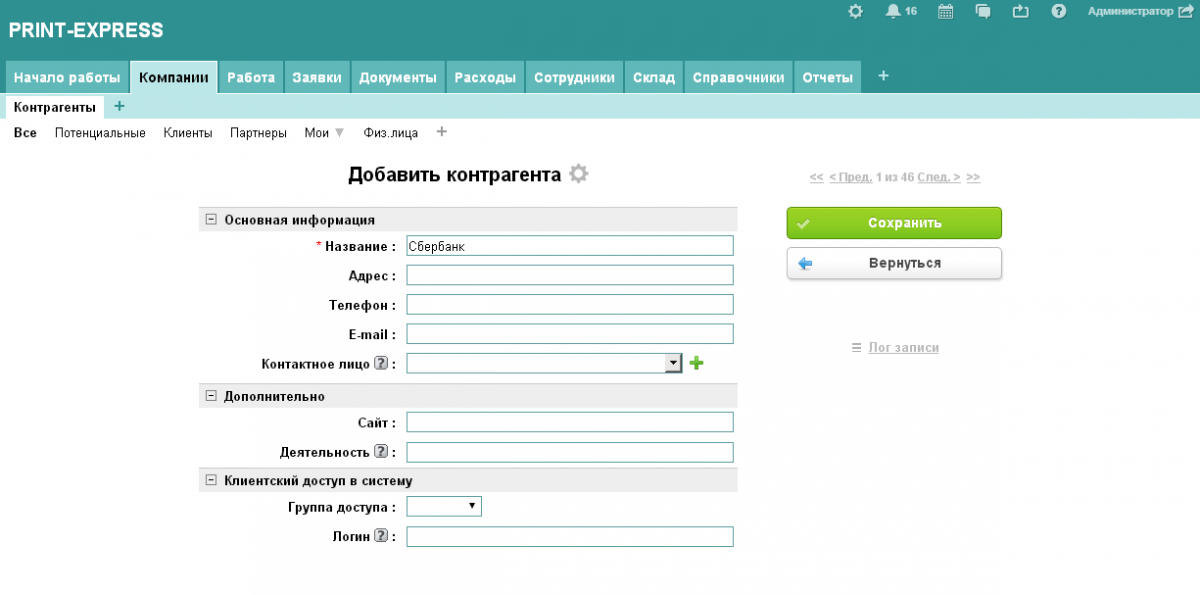The height and width of the screenshot is (595, 1200).
Task: Click green plus to add contact person
Action: tap(697, 363)
